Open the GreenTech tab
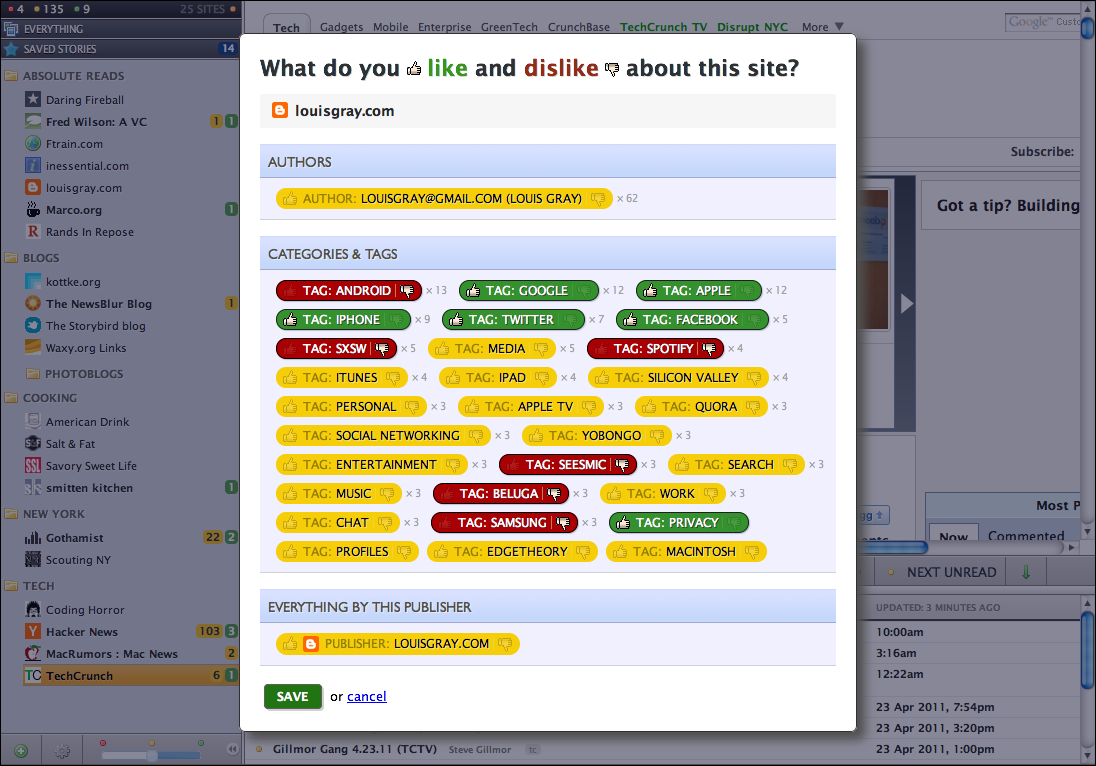 click(509, 27)
